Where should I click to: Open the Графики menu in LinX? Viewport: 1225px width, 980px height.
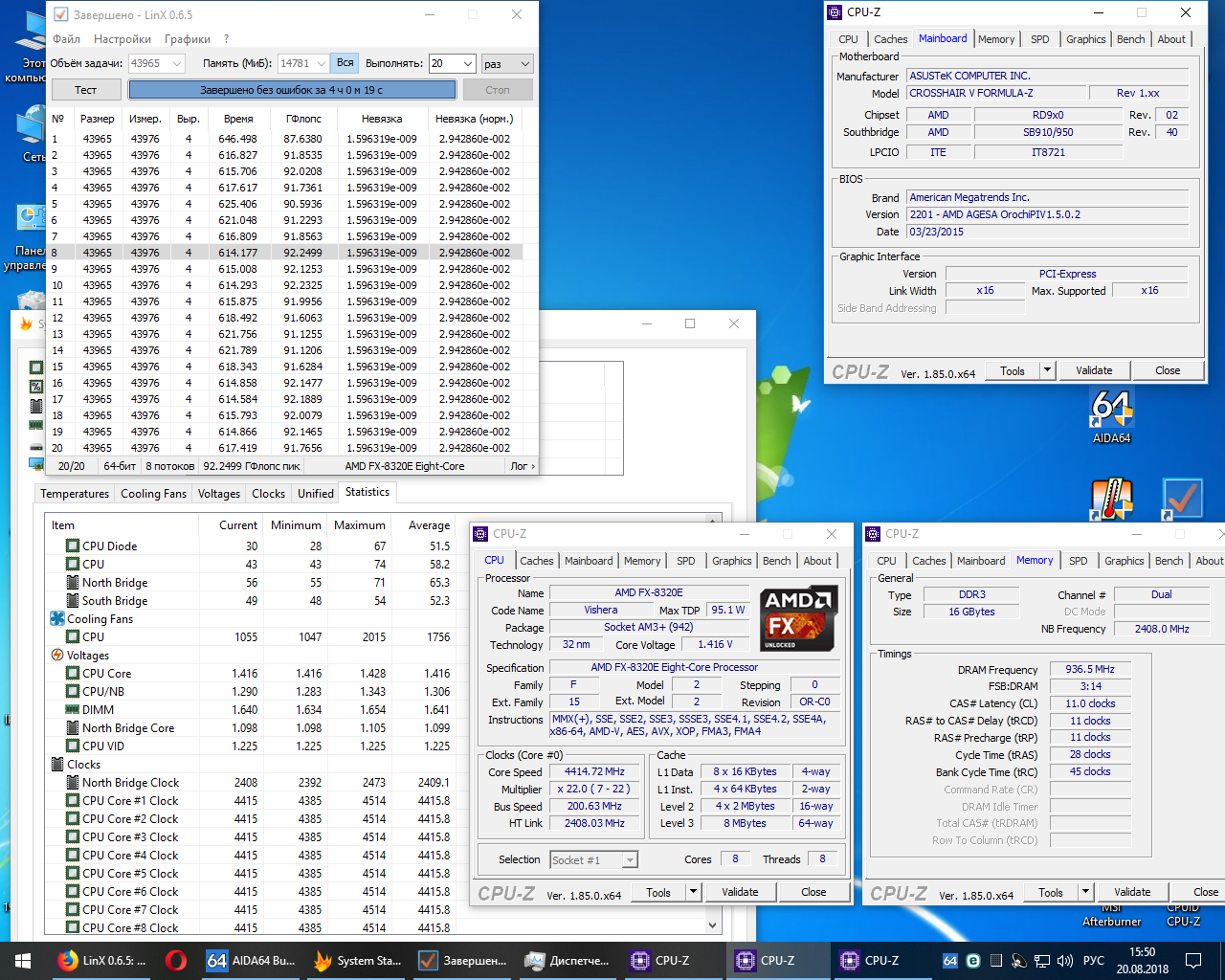point(188,39)
